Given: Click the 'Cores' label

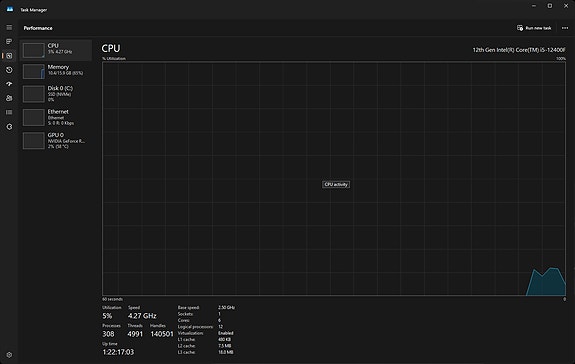Looking at the screenshot, I should (184, 320).
